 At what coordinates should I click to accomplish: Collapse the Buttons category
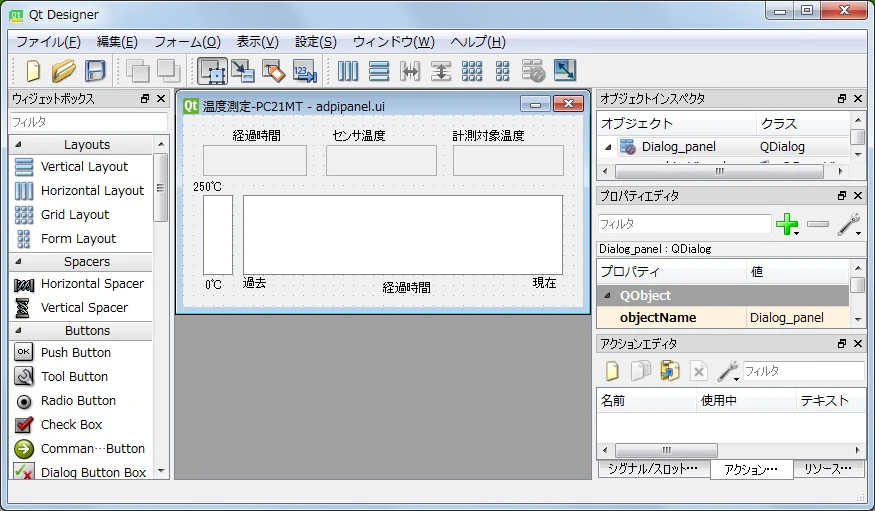(18, 330)
